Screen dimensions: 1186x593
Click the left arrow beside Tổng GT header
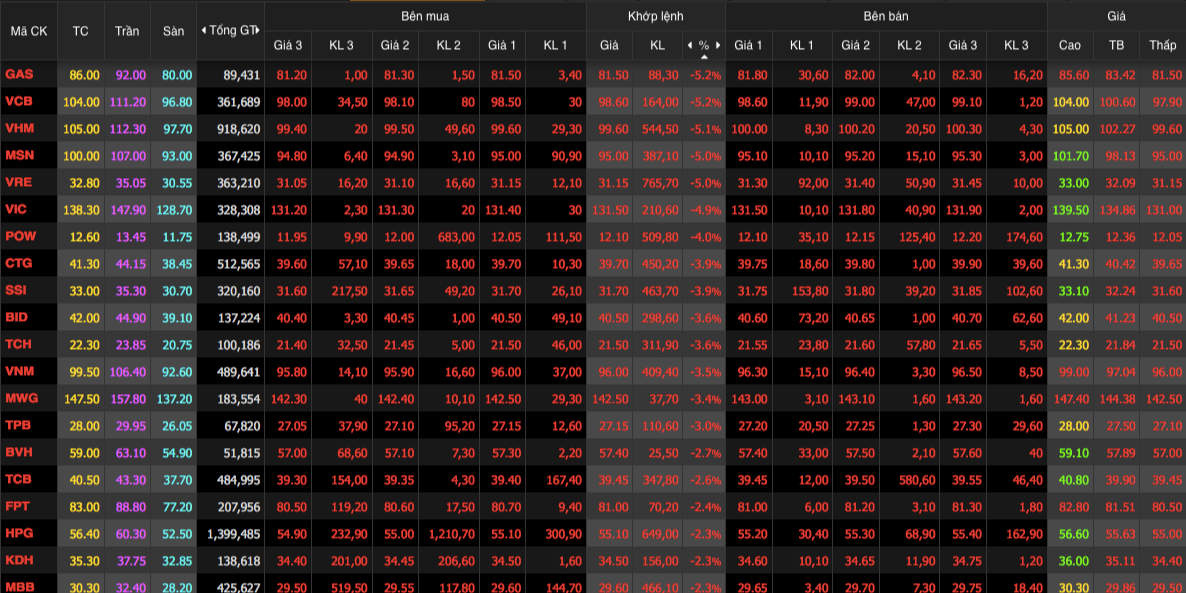point(204,31)
